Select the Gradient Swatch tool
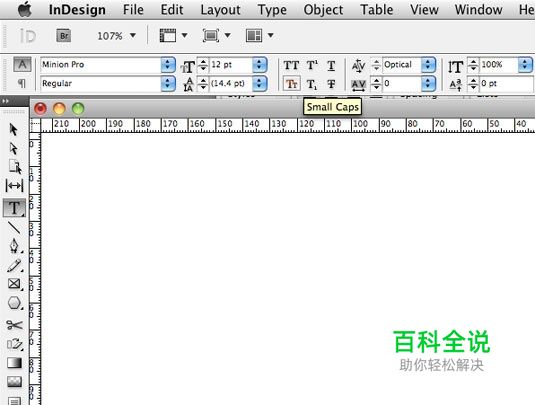The image size is (535, 405). coord(14,363)
